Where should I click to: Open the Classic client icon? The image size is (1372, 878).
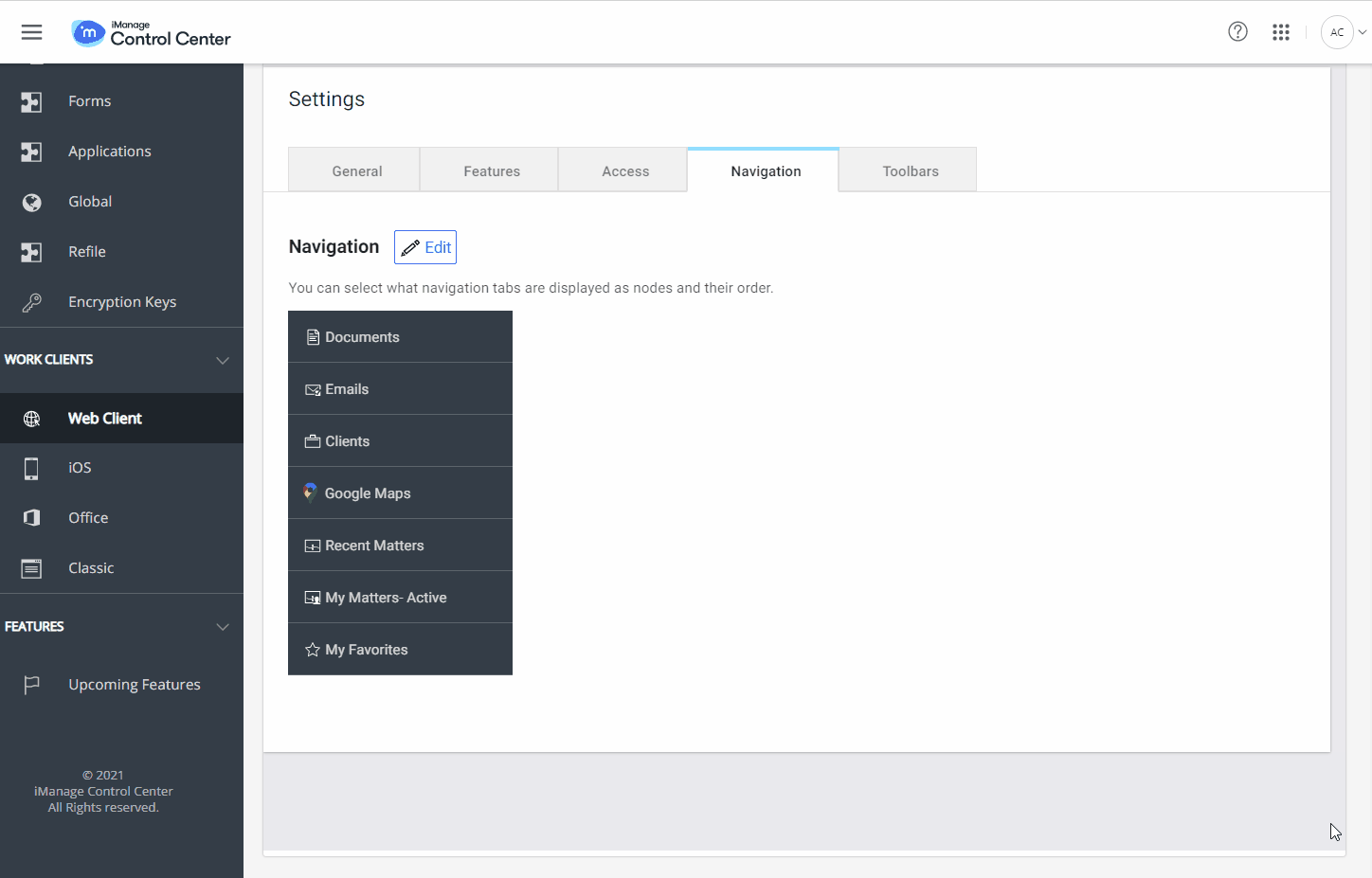[31, 567]
